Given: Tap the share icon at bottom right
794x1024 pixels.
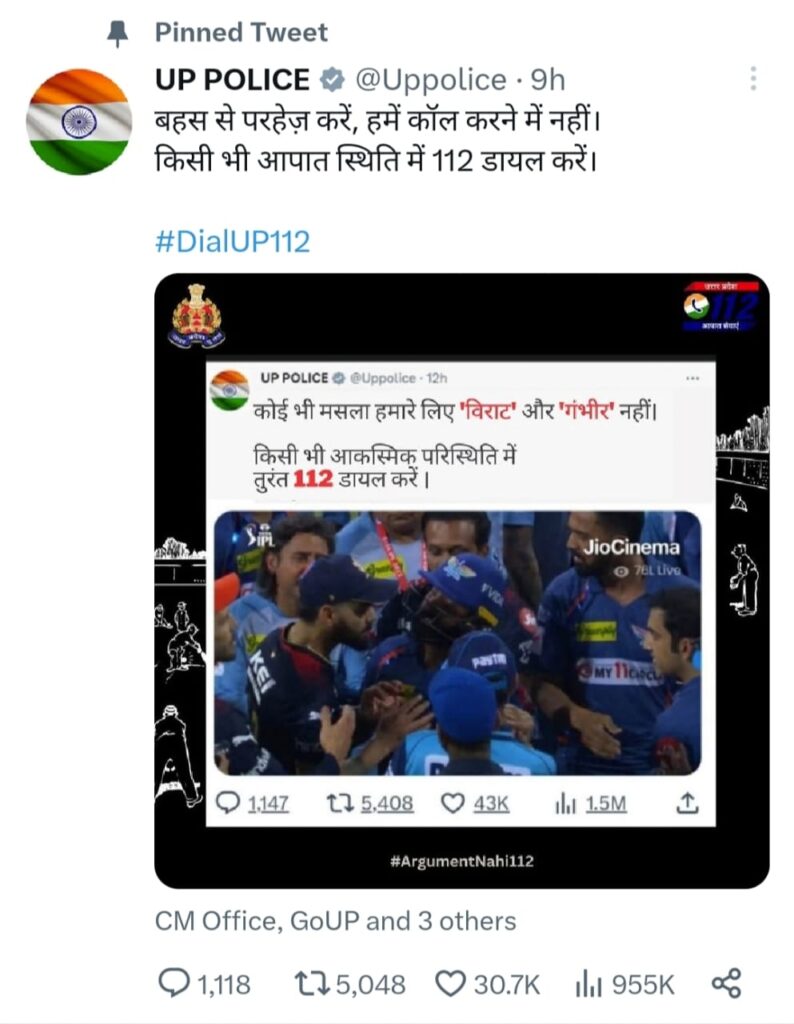Looking at the screenshot, I should click(x=726, y=984).
